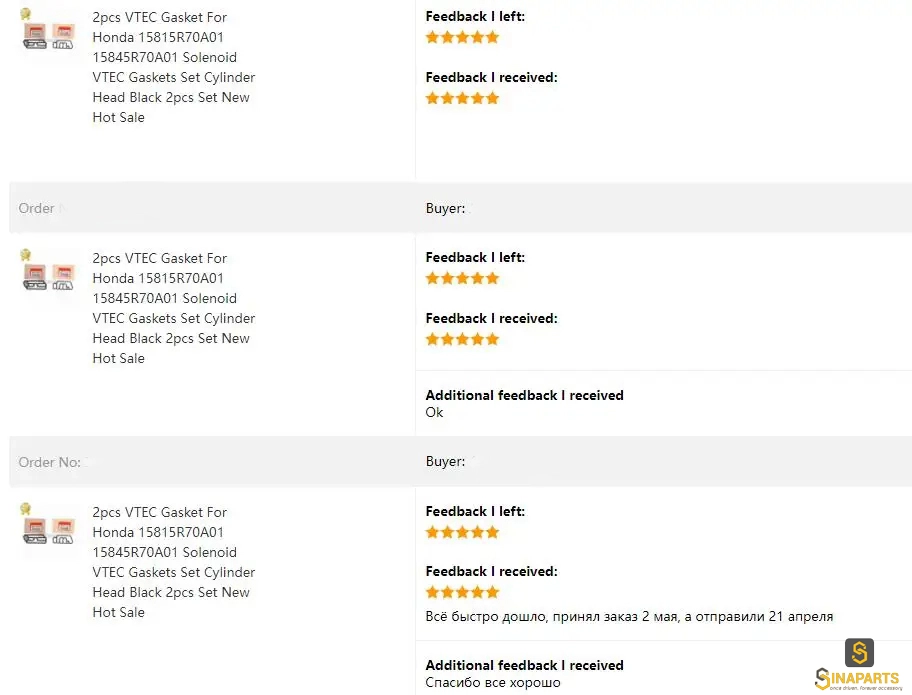912x695 pixels.
Task: Open first 2pcs VTEC Gasket product title link
Action: coord(173,67)
